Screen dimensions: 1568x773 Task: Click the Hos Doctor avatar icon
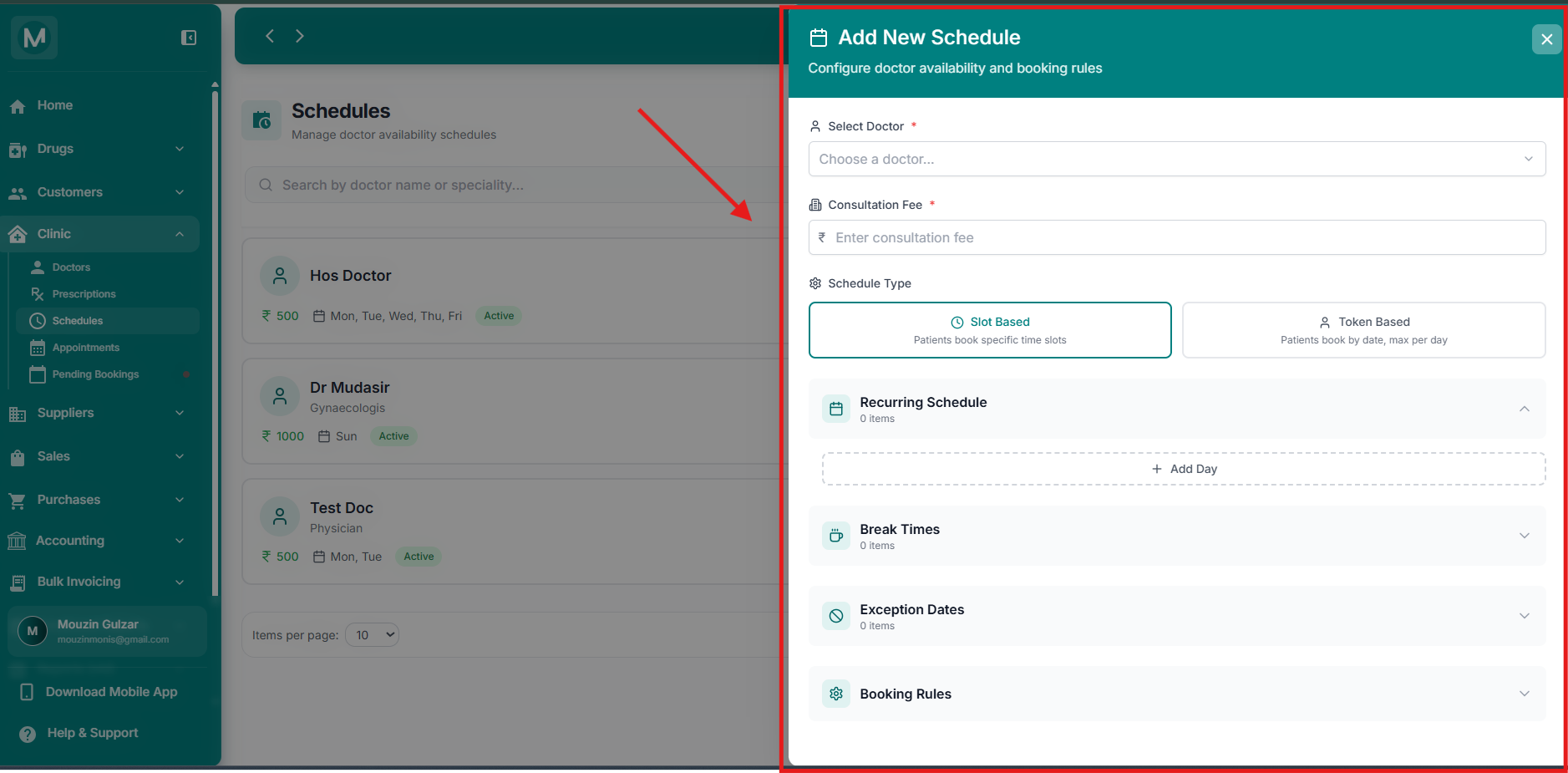pos(280,276)
